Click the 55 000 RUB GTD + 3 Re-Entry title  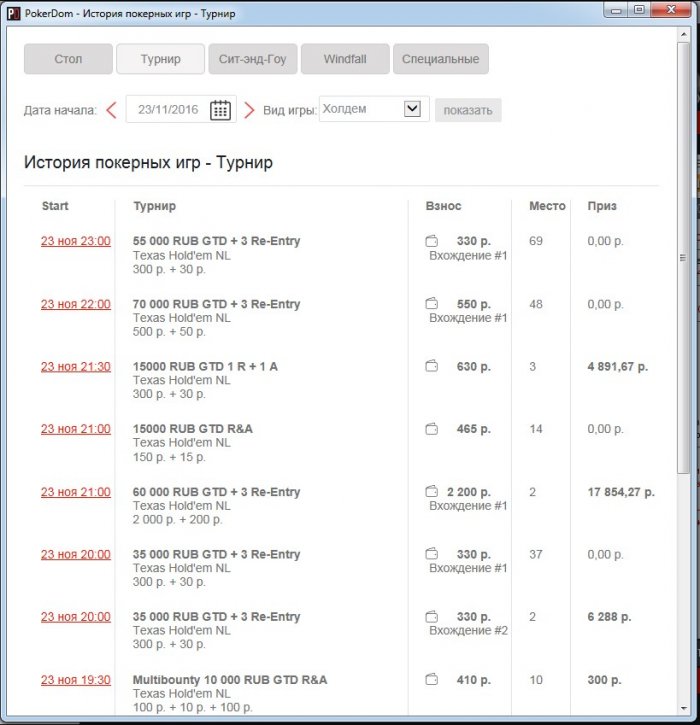click(216, 241)
